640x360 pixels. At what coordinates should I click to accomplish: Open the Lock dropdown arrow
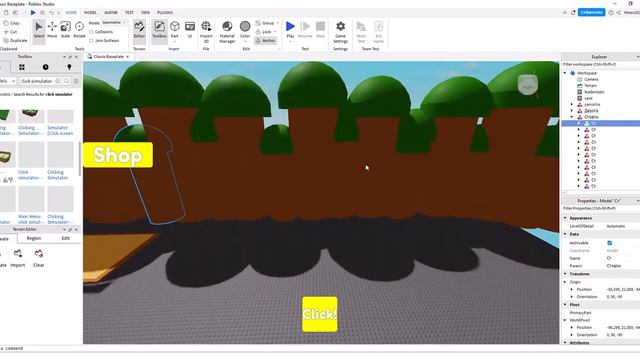pyautogui.click(x=276, y=32)
